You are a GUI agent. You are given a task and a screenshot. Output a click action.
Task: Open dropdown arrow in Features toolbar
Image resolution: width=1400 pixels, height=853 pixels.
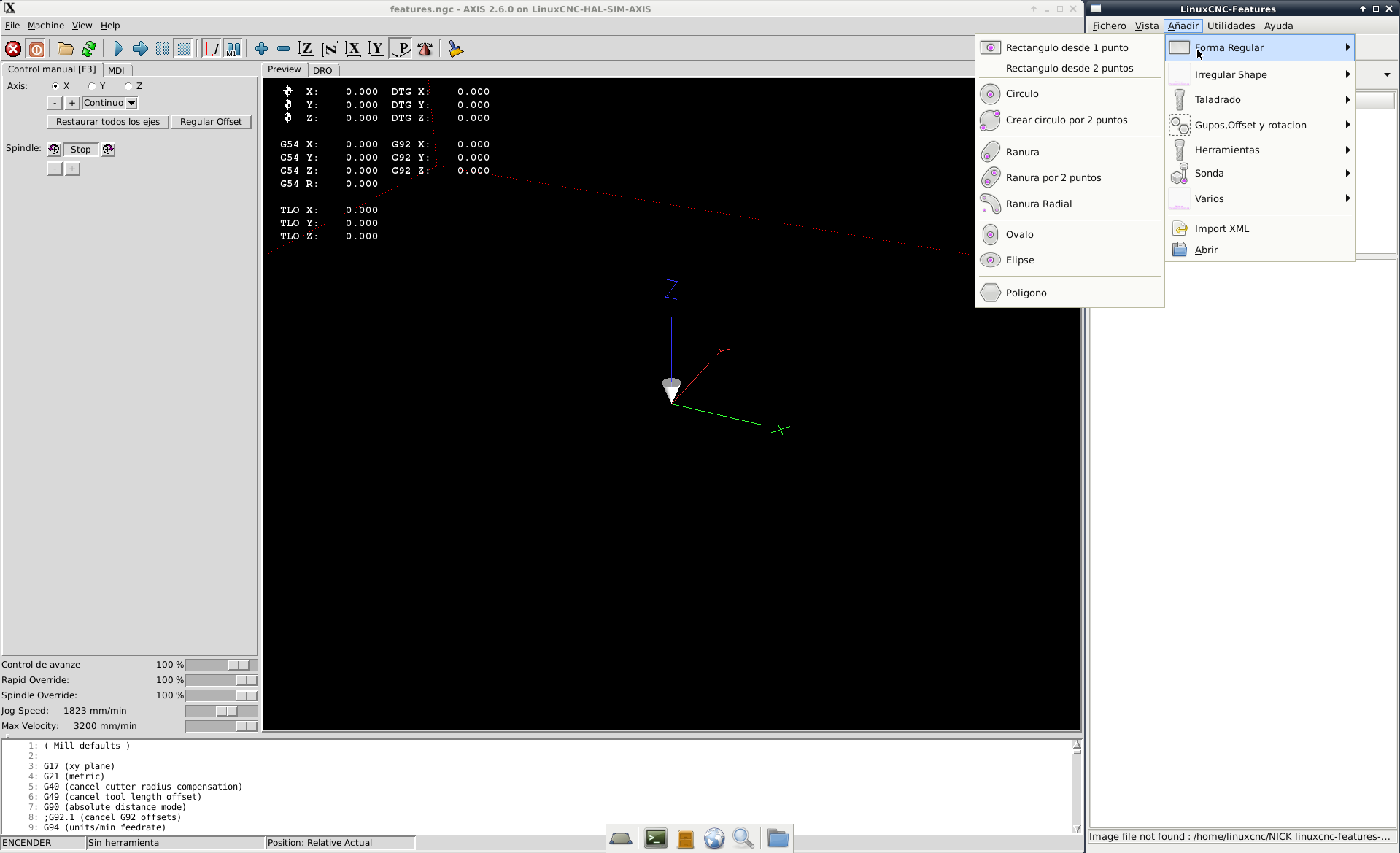(x=1387, y=74)
